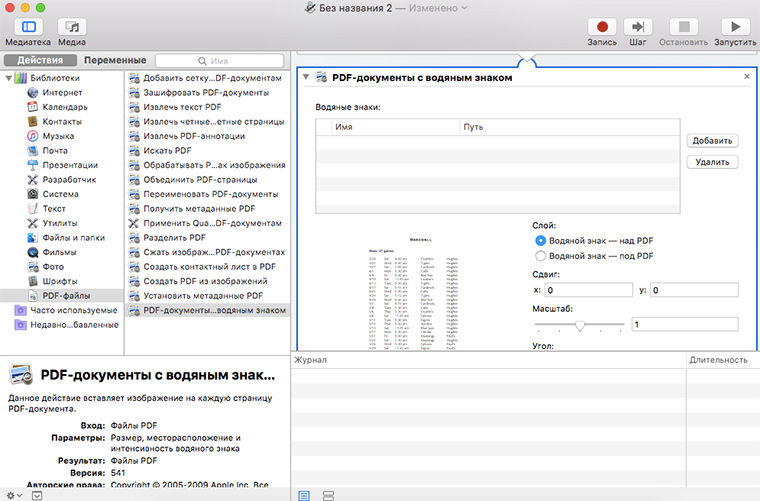The width and height of the screenshot is (760, 501).
Task: Run the workflow with Запустить
Action: point(735,27)
